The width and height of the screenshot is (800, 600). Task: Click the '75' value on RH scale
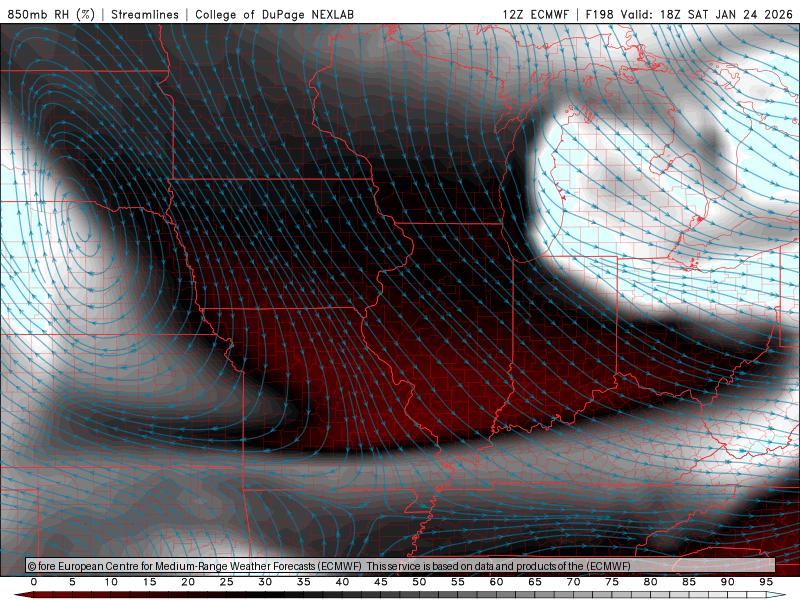point(612,582)
